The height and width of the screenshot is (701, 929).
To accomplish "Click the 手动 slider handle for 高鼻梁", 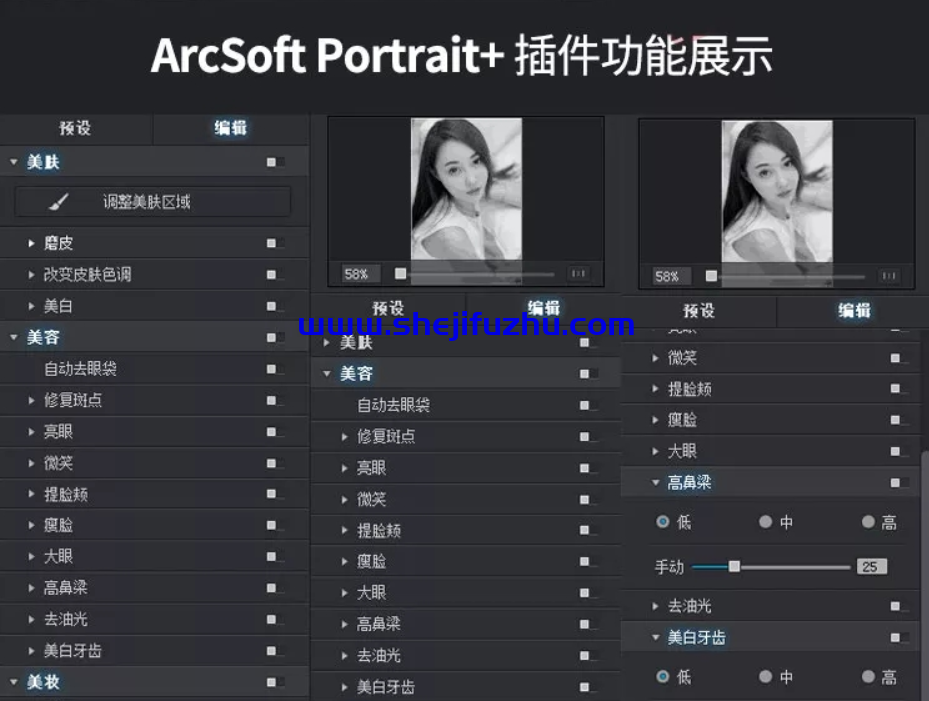I will pos(734,566).
